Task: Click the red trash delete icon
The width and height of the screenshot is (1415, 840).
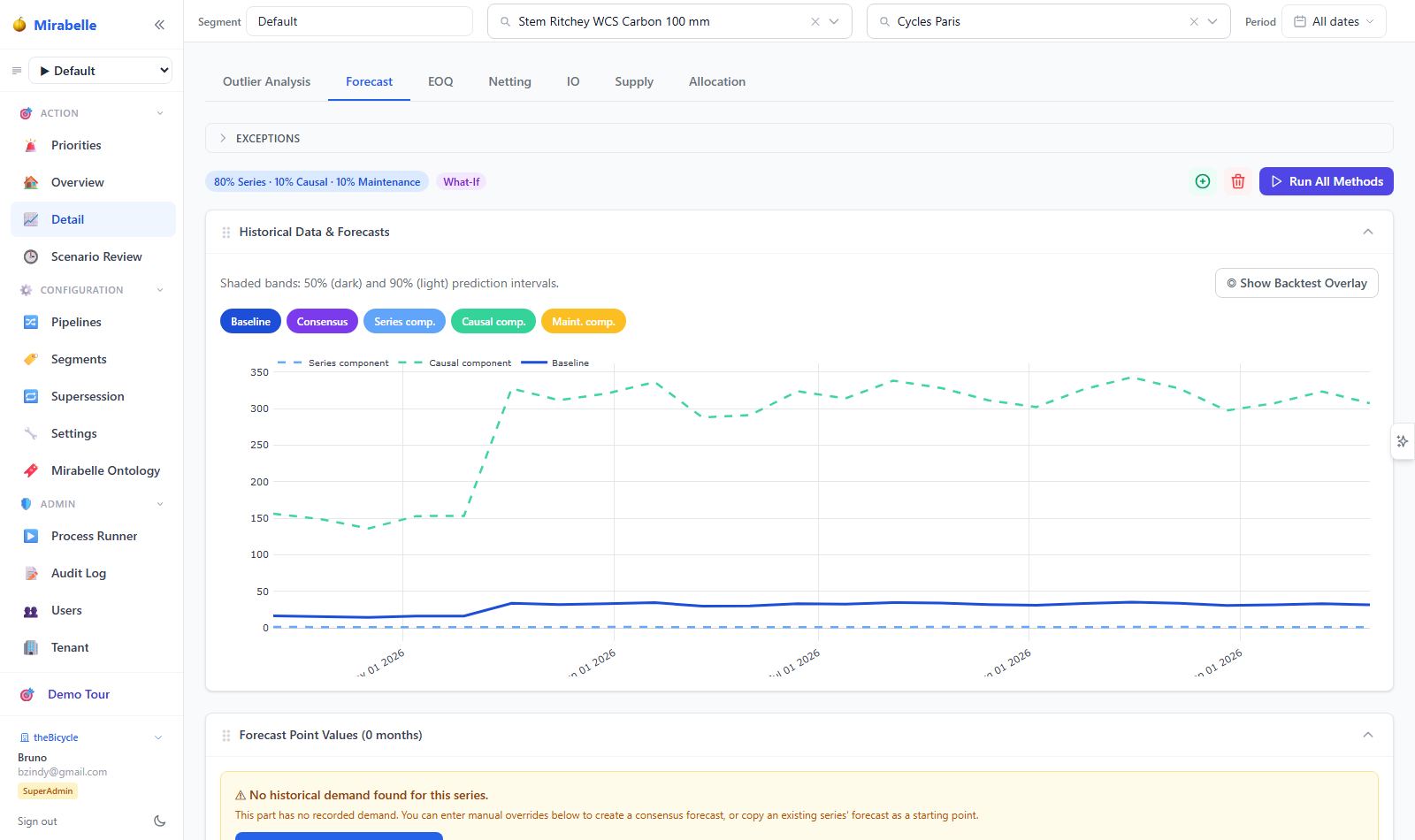Action: [1238, 181]
